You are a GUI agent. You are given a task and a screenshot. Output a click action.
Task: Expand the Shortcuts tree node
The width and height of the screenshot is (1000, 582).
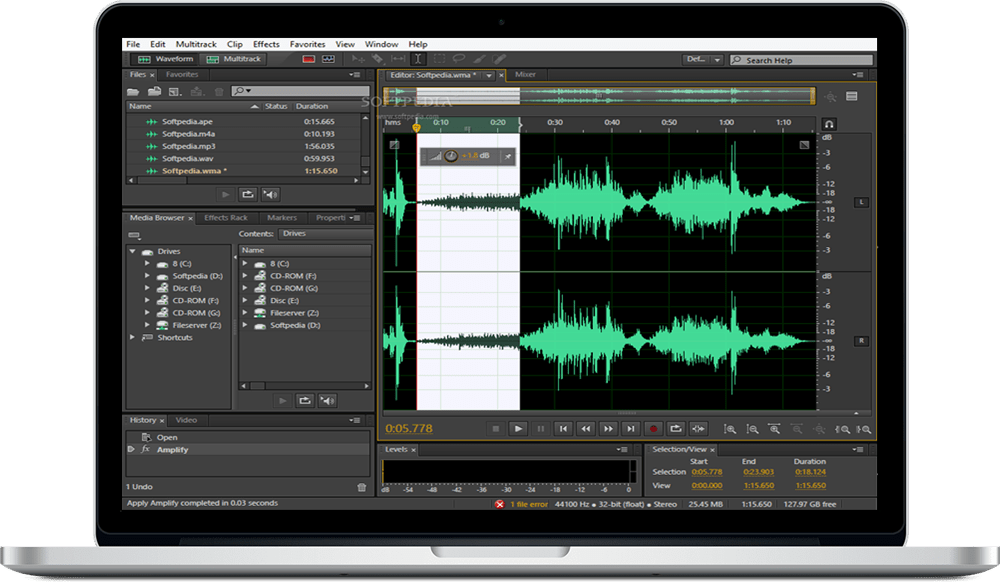click(132, 337)
